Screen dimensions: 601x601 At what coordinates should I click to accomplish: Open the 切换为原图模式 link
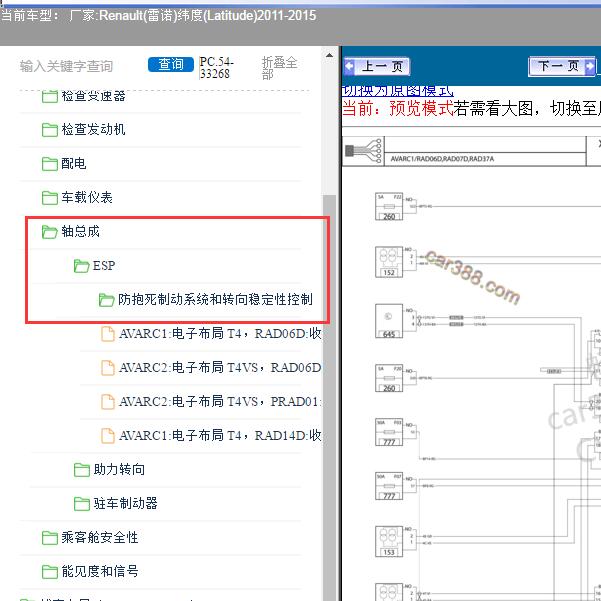point(397,91)
